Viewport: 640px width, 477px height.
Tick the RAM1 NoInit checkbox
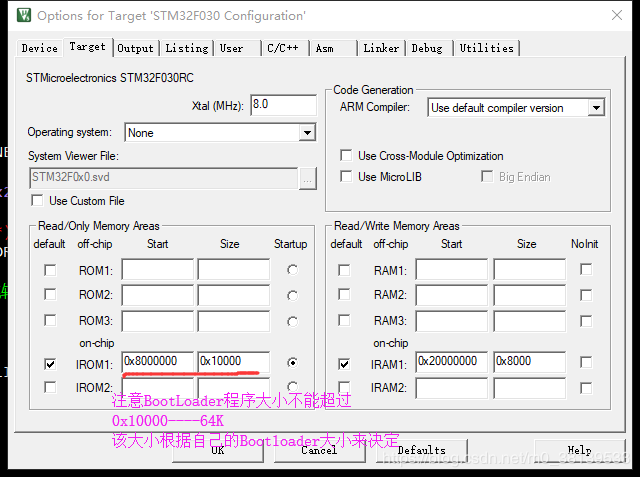[x=586, y=269]
